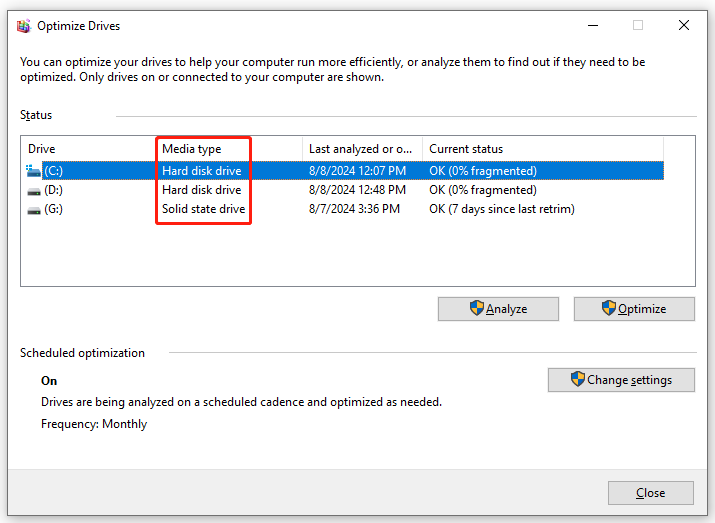Image resolution: width=715 pixels, height=523 pixels.
Task: Sort by the Current status column header
Action: coord(543,149)
